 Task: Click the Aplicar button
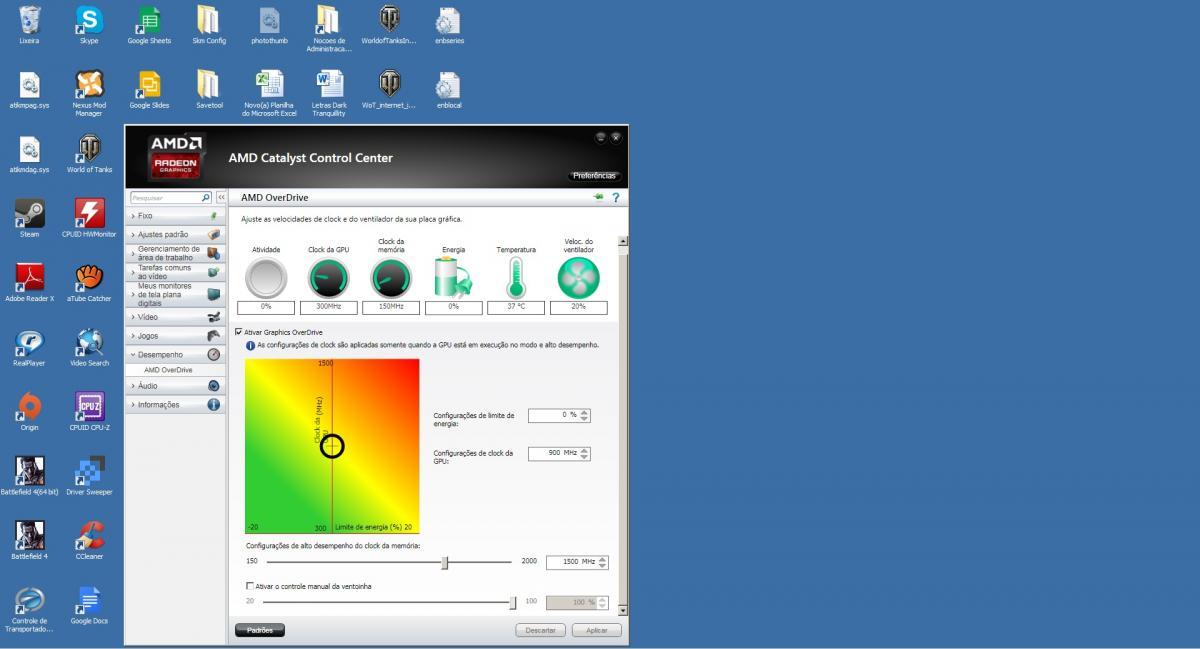tap(597, 630)
